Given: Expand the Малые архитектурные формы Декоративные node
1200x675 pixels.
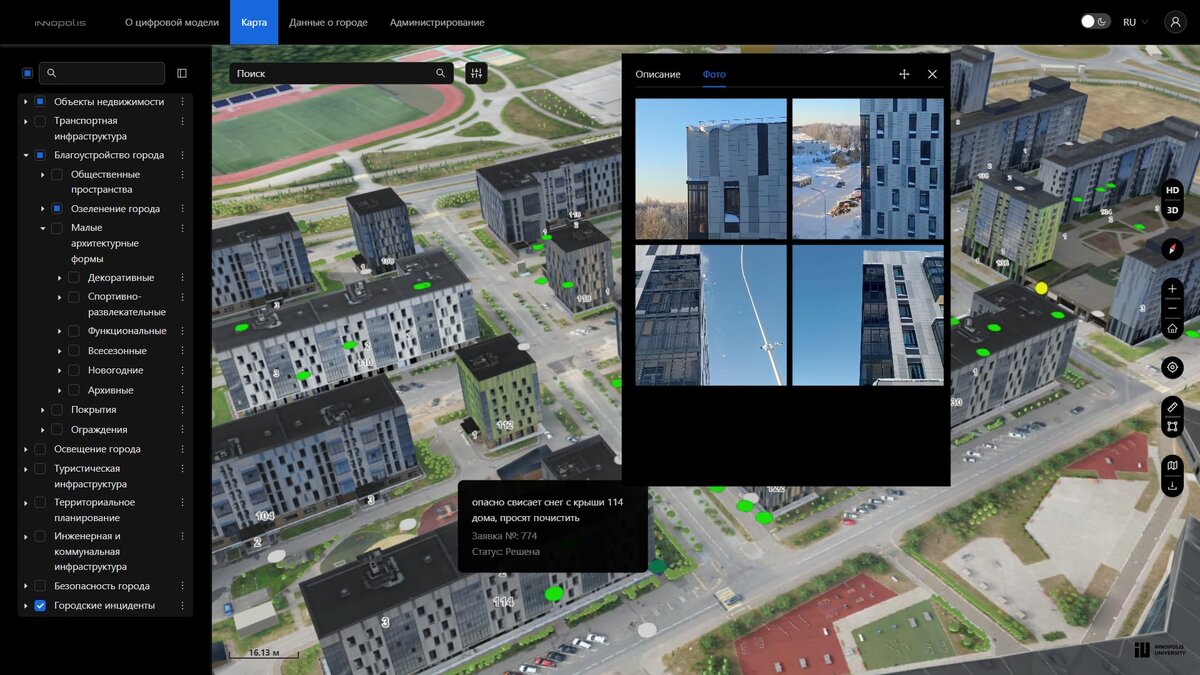Looking at the screenshot, I should point(59,277).
